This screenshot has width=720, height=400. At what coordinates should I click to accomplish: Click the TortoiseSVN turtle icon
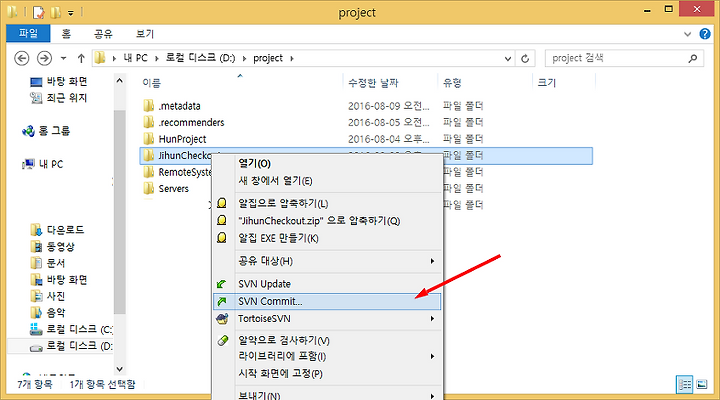pyautogui.click(x=222, y=319)
